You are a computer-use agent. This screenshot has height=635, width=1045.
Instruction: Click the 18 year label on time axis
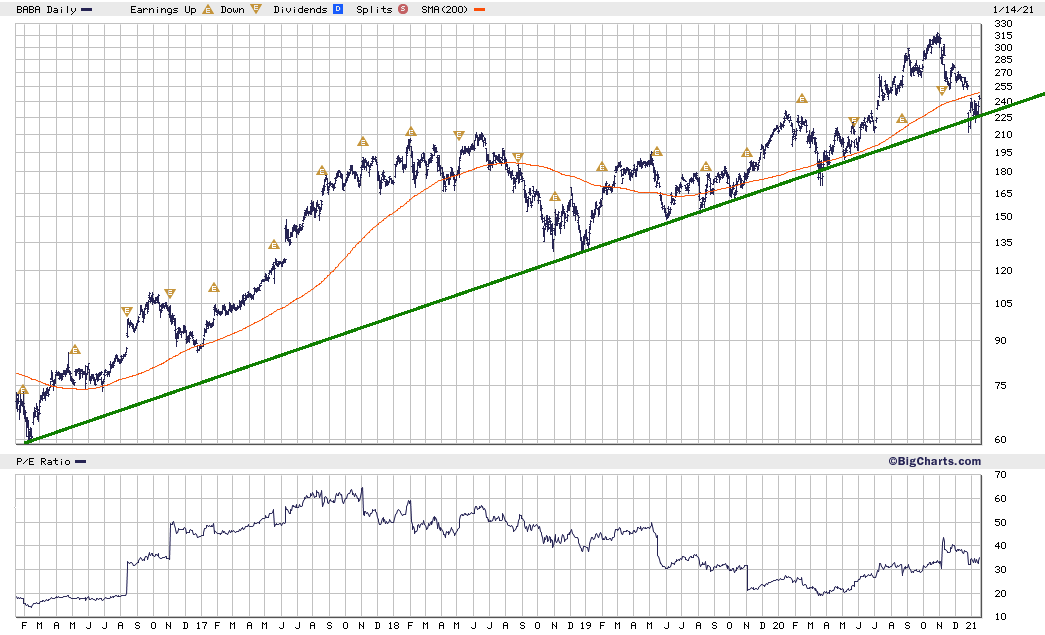pyautogui.click(x=393, y=626)
